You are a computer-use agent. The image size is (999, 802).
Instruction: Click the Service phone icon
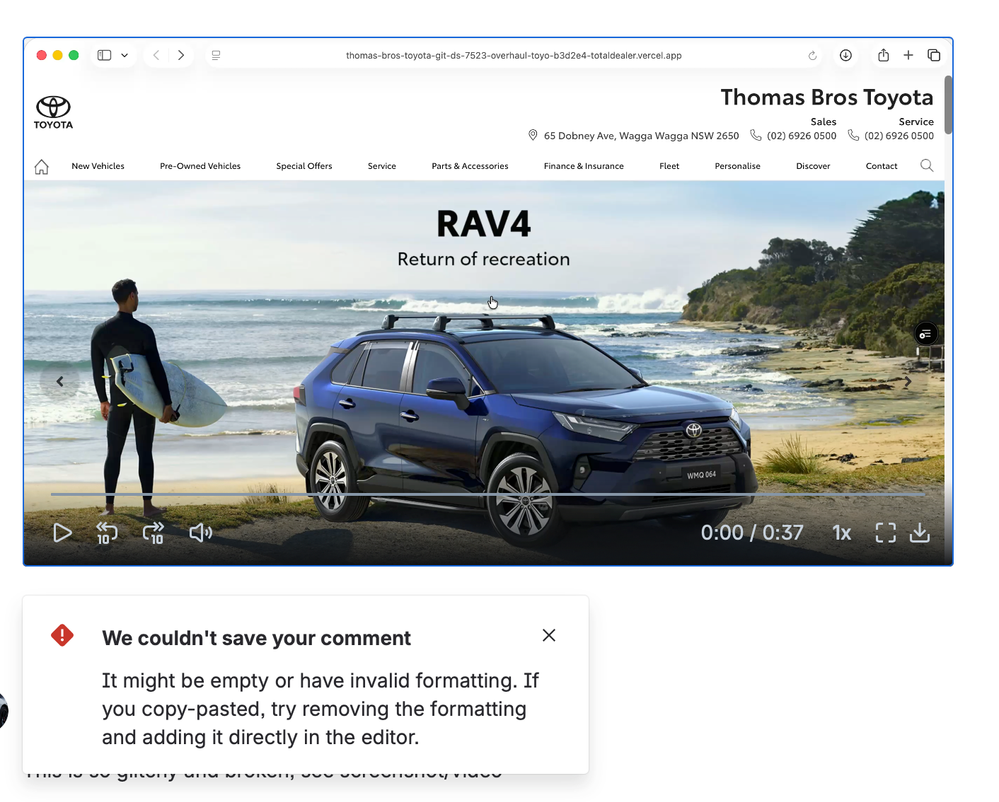point(853,135)
